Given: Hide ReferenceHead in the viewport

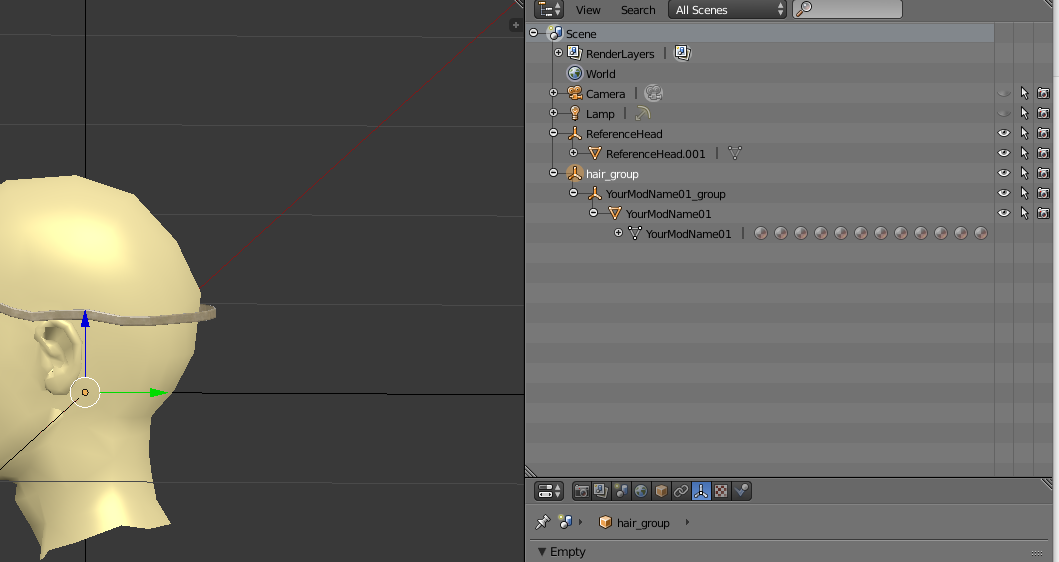Looking at the screenshot, I should pyautogui.click(x=1004, y=133).
